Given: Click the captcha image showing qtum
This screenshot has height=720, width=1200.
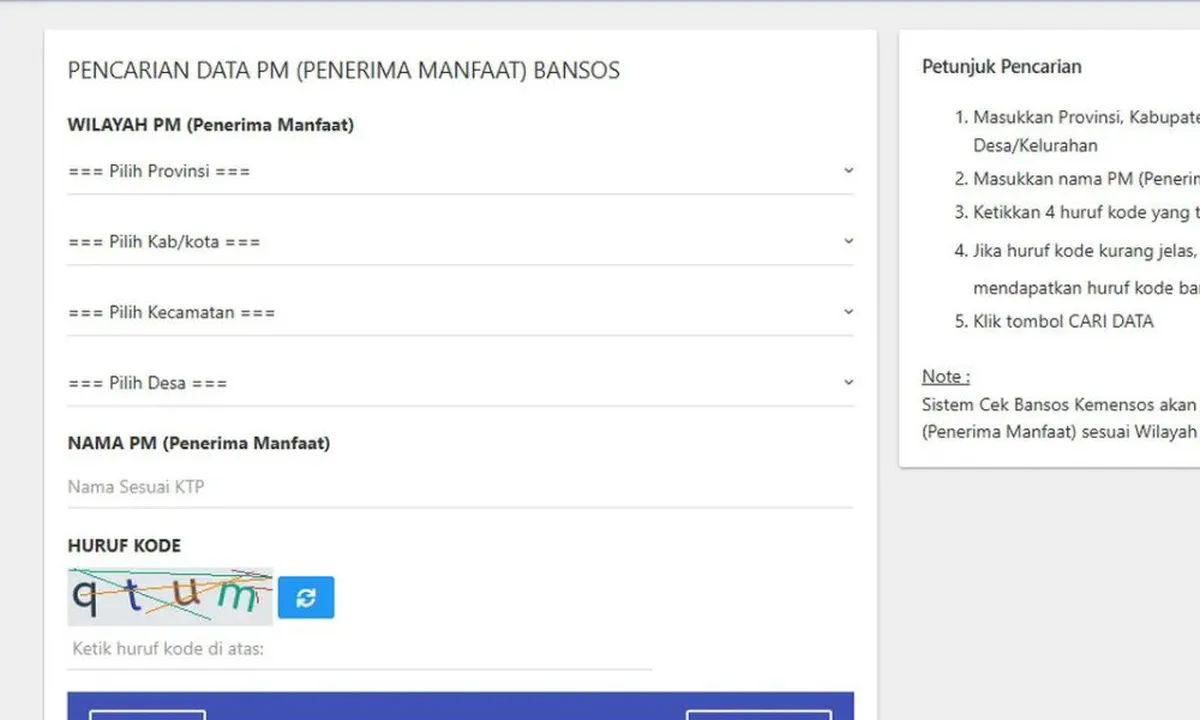Looking at the screenshot, I should coord(170,597).
